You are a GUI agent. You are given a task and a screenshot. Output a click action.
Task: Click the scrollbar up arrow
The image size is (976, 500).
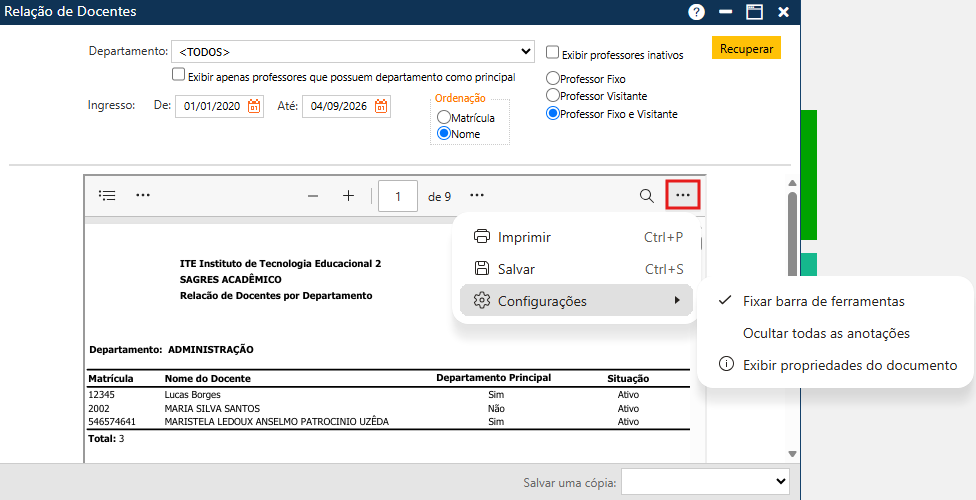(x=792, y=183)
